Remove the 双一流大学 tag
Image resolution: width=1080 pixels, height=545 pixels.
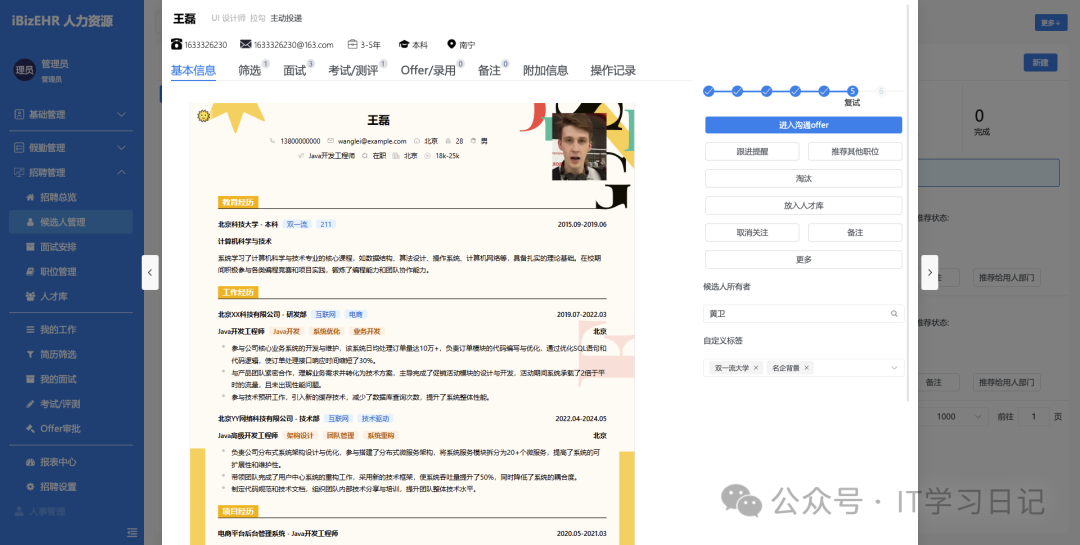pyautogui.click(x=756, y=368)
